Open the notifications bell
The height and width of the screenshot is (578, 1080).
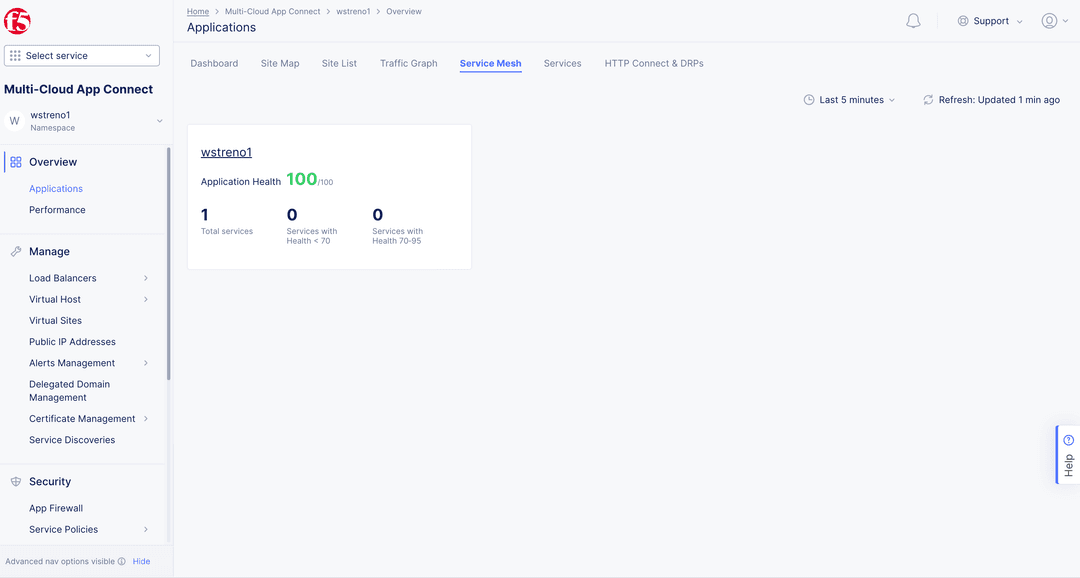(912, 19)
